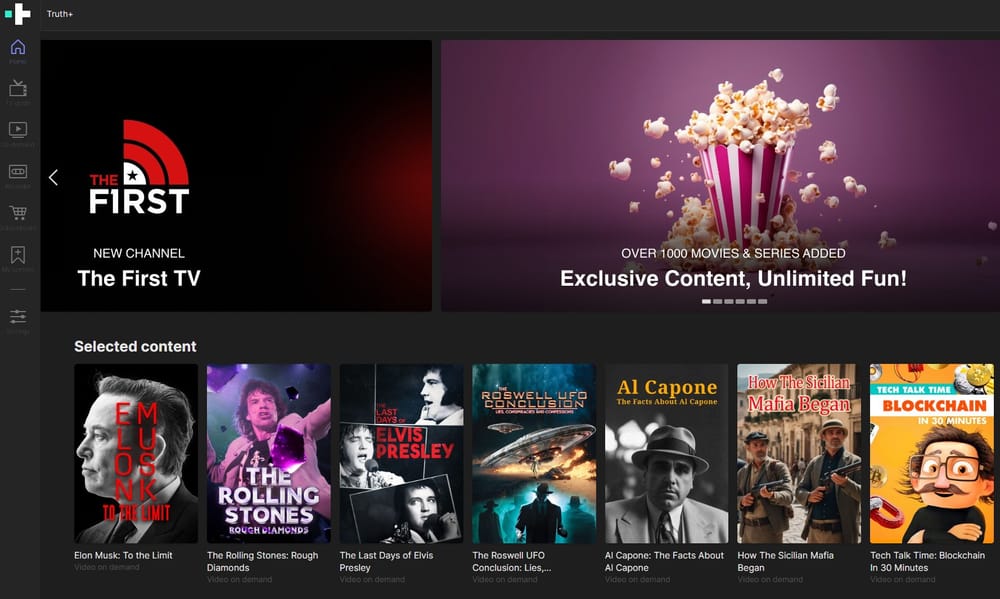Select the highlighted first carousel indicator dot

[x=707, y=302]
